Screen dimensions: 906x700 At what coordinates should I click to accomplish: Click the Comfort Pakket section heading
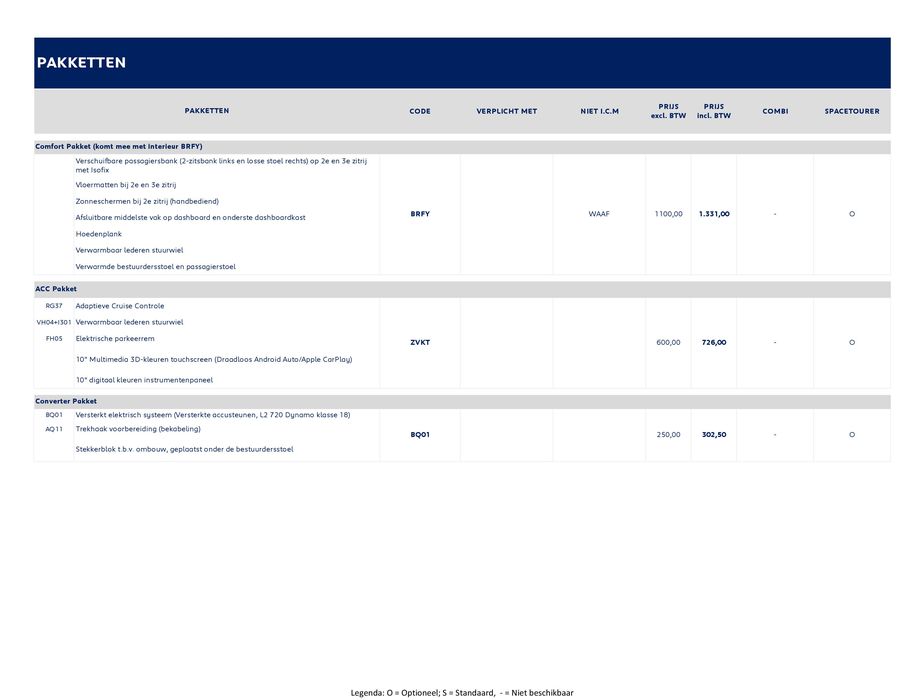pyautogui.click(x=119, y=146)
